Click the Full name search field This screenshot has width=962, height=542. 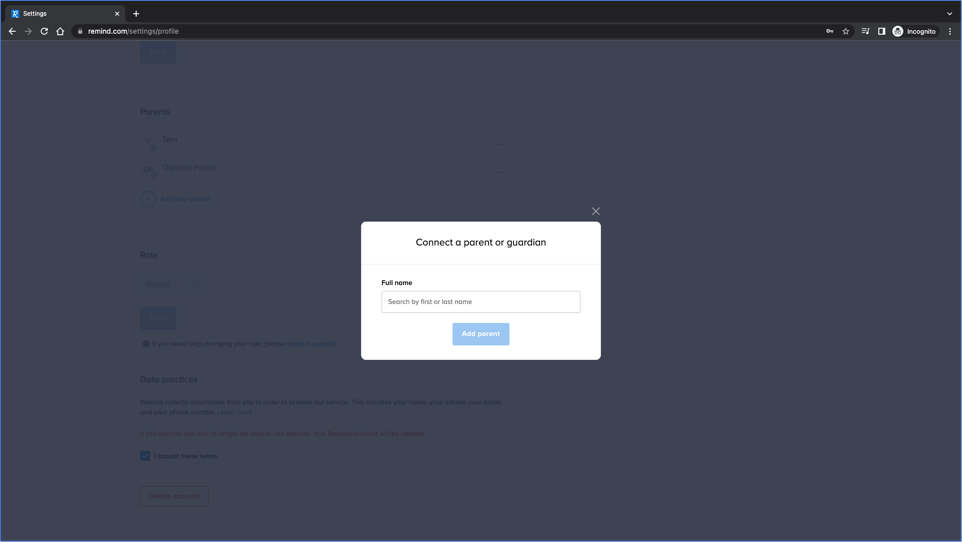[x=480, y=302]
